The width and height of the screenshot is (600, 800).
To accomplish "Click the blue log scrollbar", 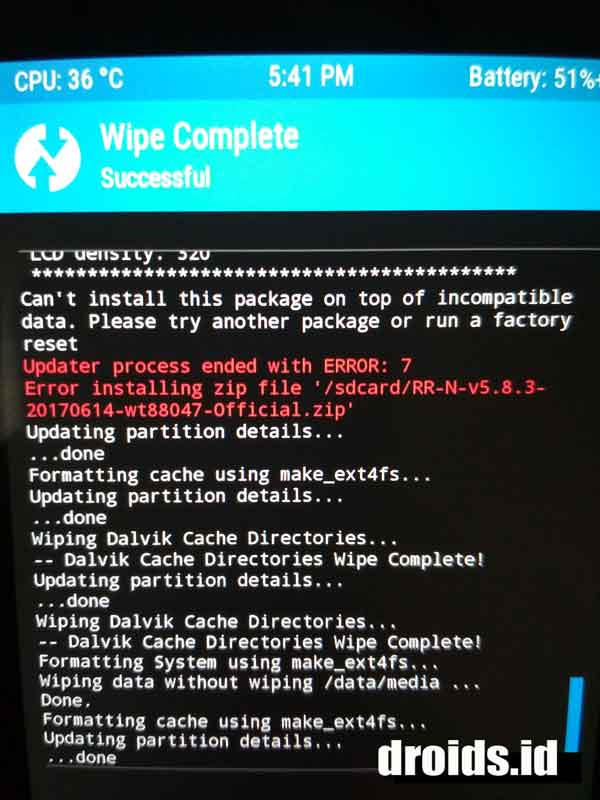I will click(x=574, y=714).
